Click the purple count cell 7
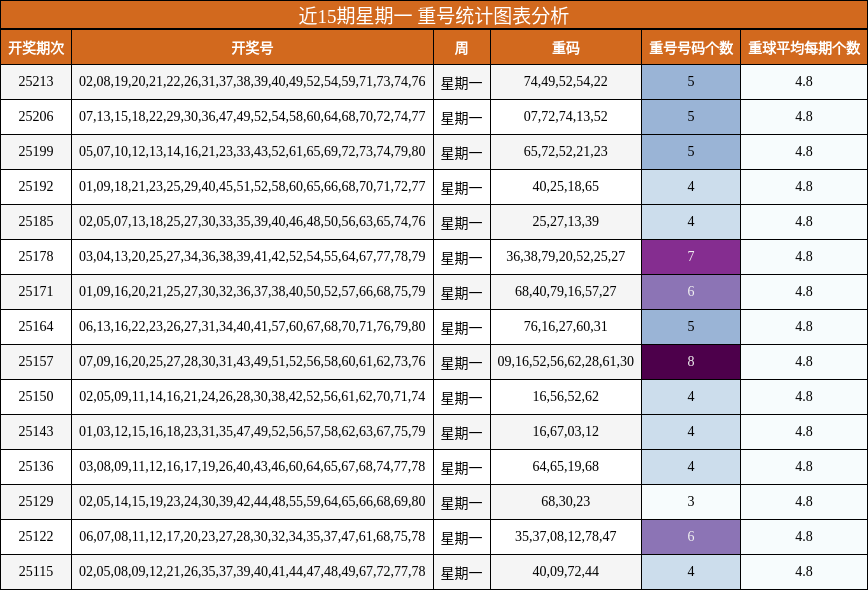The height and width of the screenshot is (590, 868). 691,256
